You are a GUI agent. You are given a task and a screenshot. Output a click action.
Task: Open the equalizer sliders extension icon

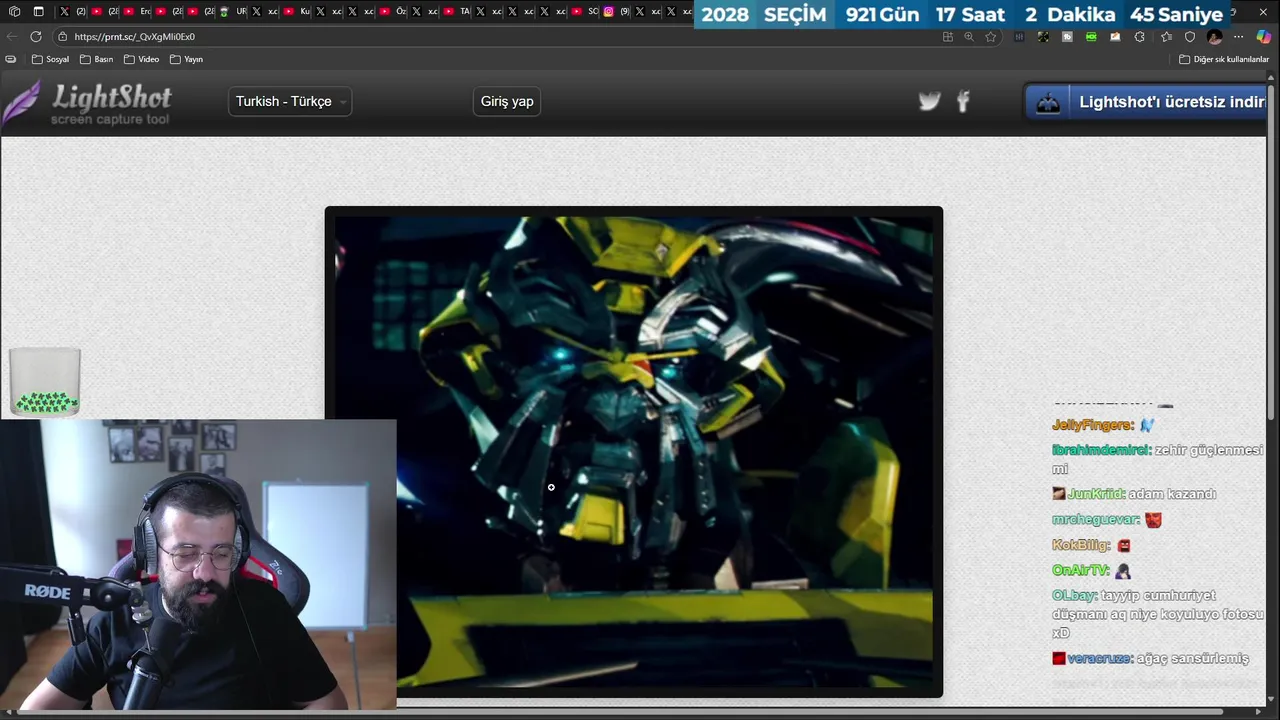(1019, 37)
